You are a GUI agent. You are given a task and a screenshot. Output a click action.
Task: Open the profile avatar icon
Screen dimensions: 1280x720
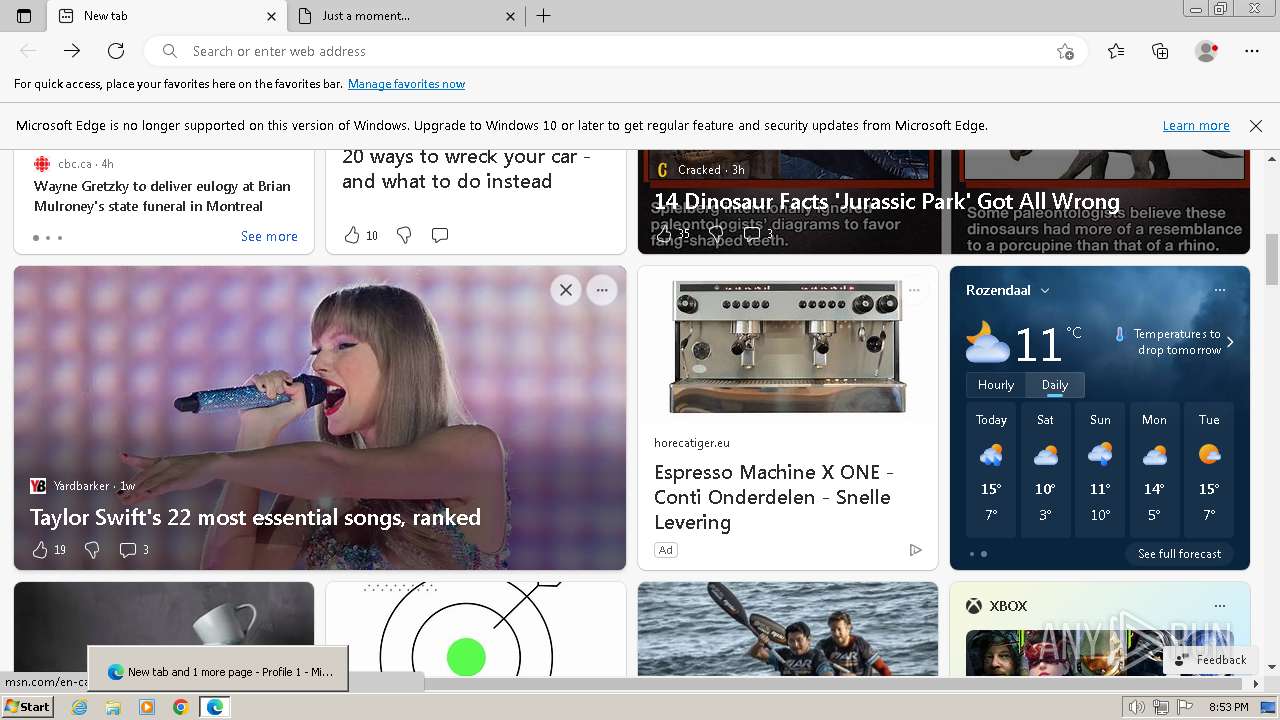1206,51
